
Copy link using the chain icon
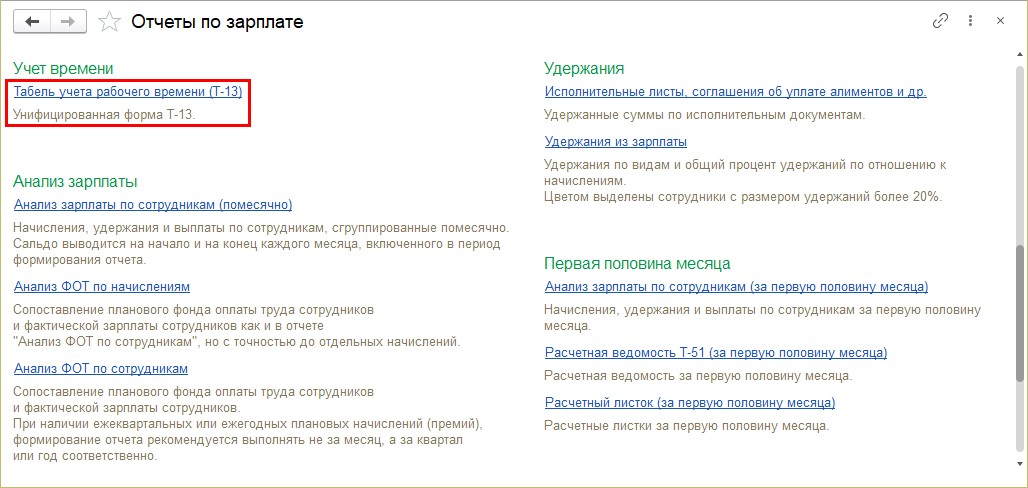pos(940,21)
